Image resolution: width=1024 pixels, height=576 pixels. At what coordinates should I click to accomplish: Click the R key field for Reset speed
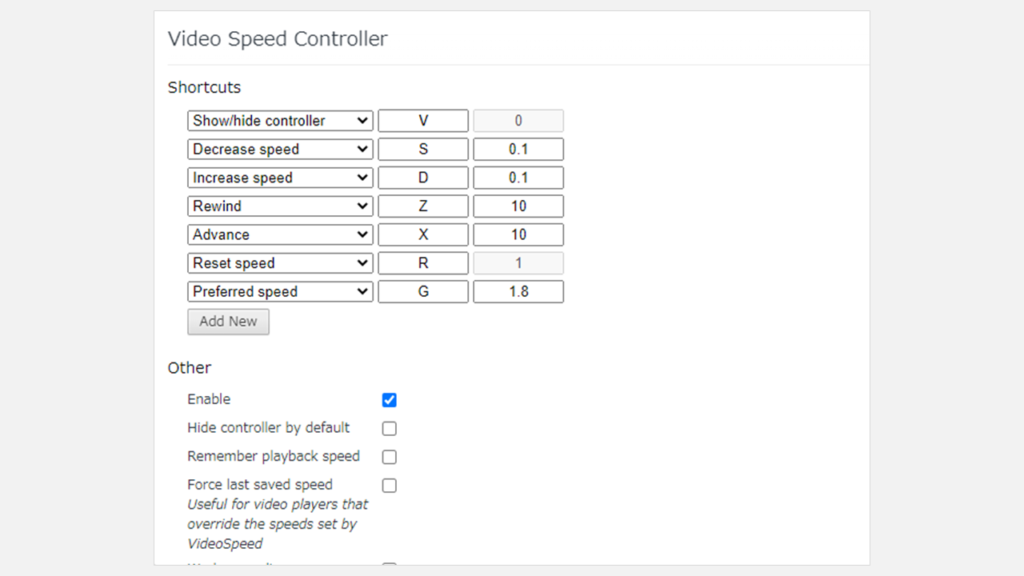[423, 264]
